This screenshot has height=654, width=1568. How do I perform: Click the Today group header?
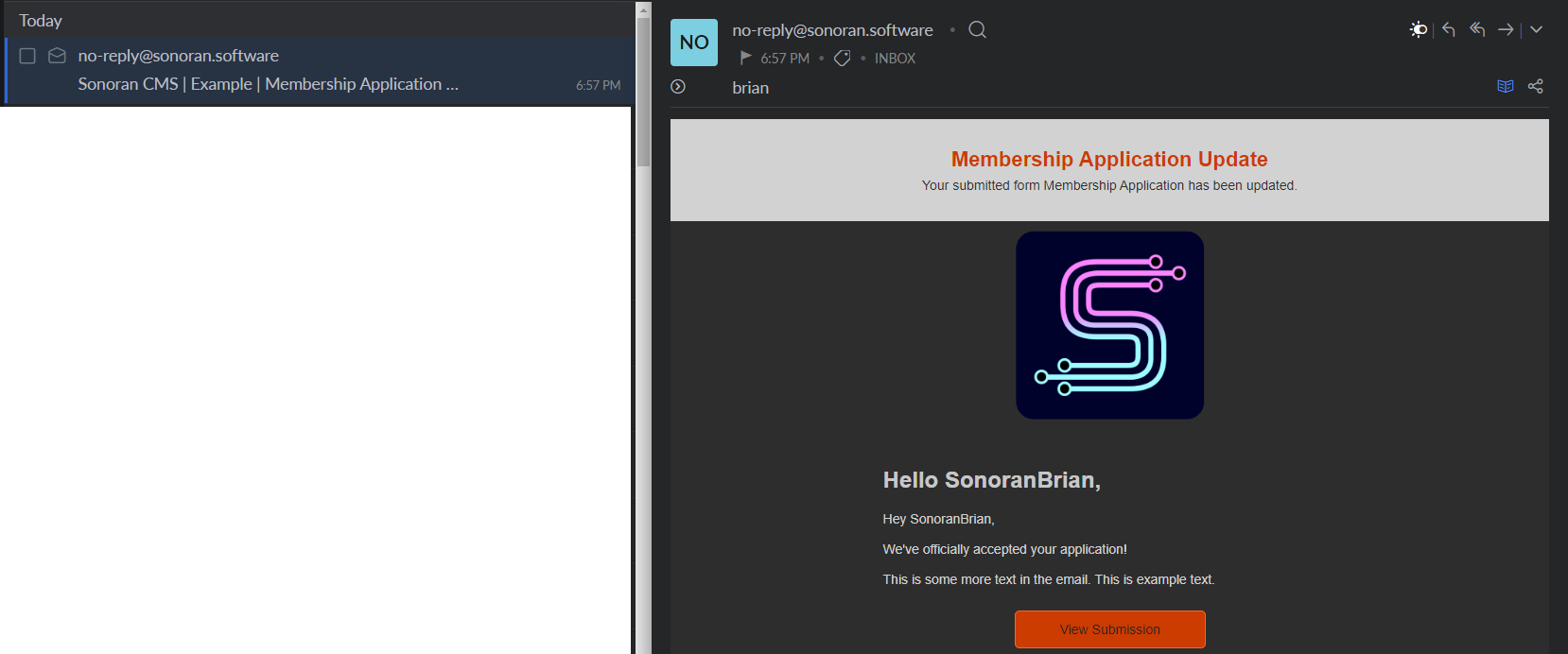[41, 20]
